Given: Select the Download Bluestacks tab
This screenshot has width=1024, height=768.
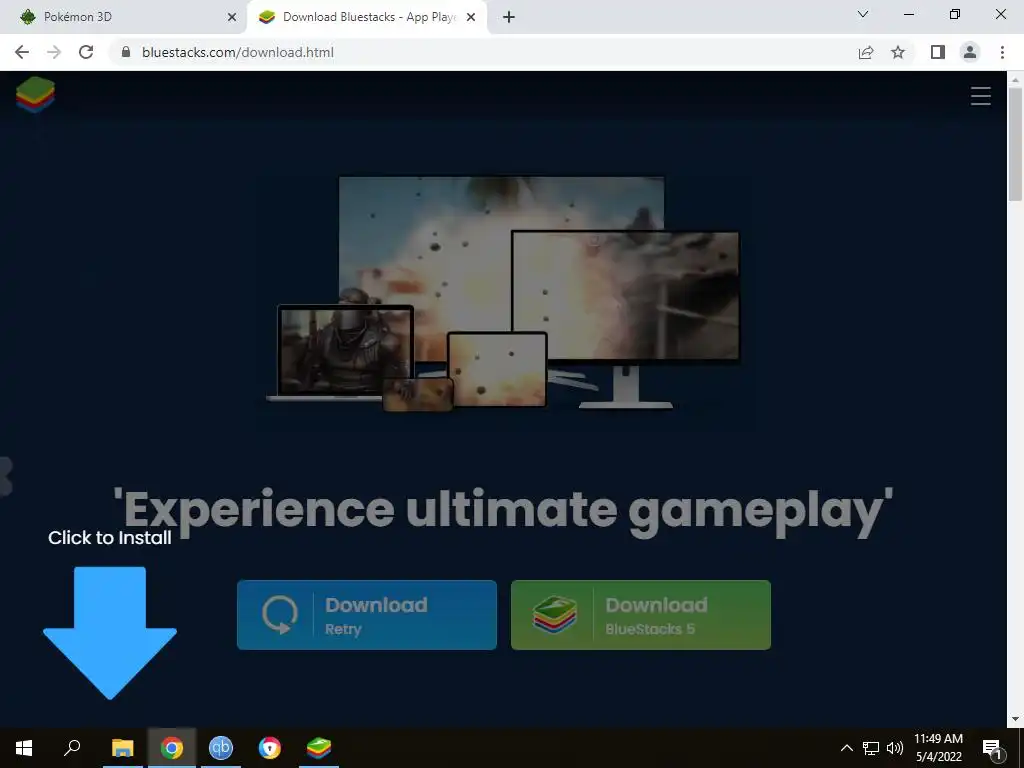Looking at the screenshot, I should tap(367, 17).
